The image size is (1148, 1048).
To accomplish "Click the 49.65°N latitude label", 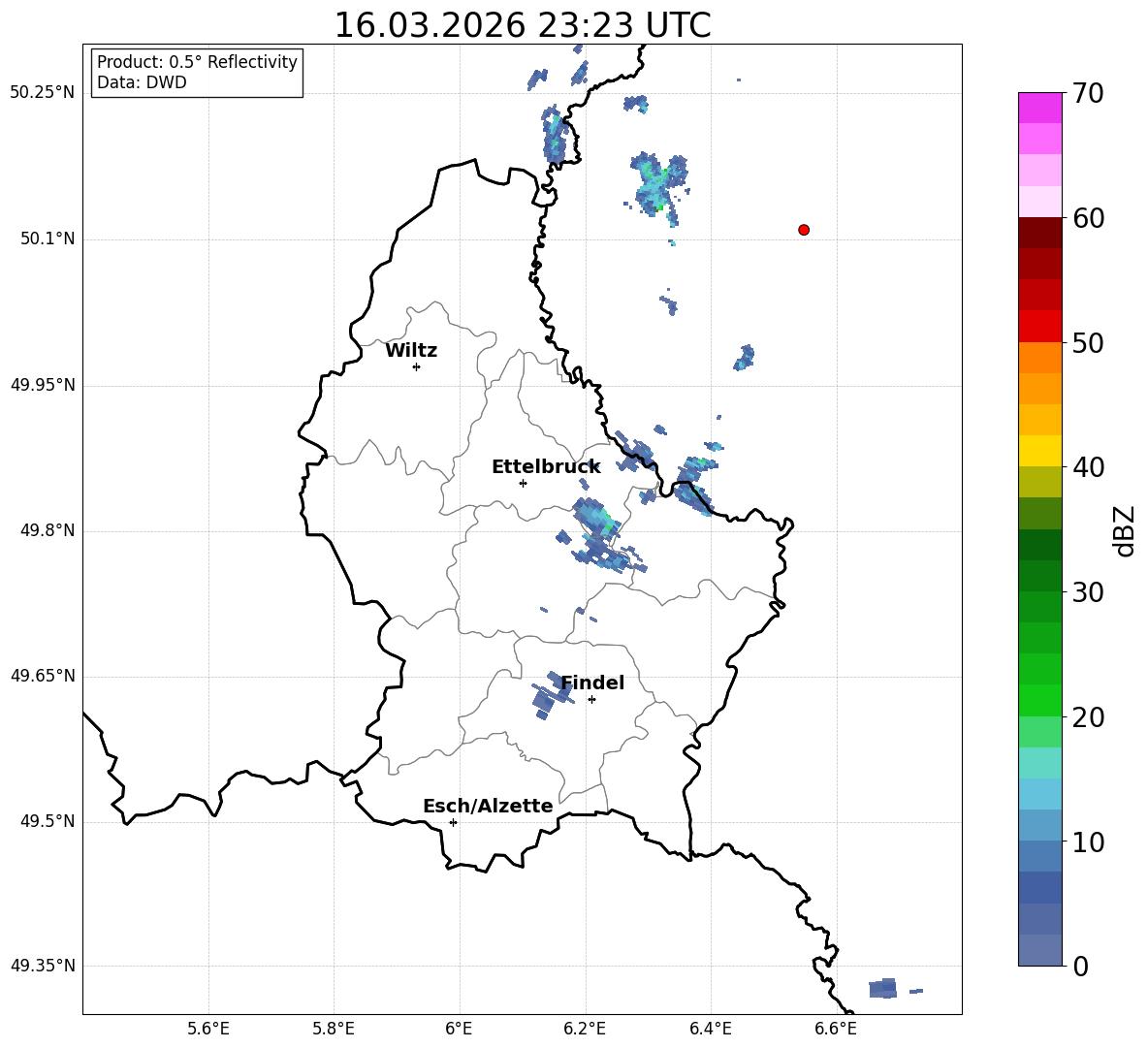I will tap(43, 676).
